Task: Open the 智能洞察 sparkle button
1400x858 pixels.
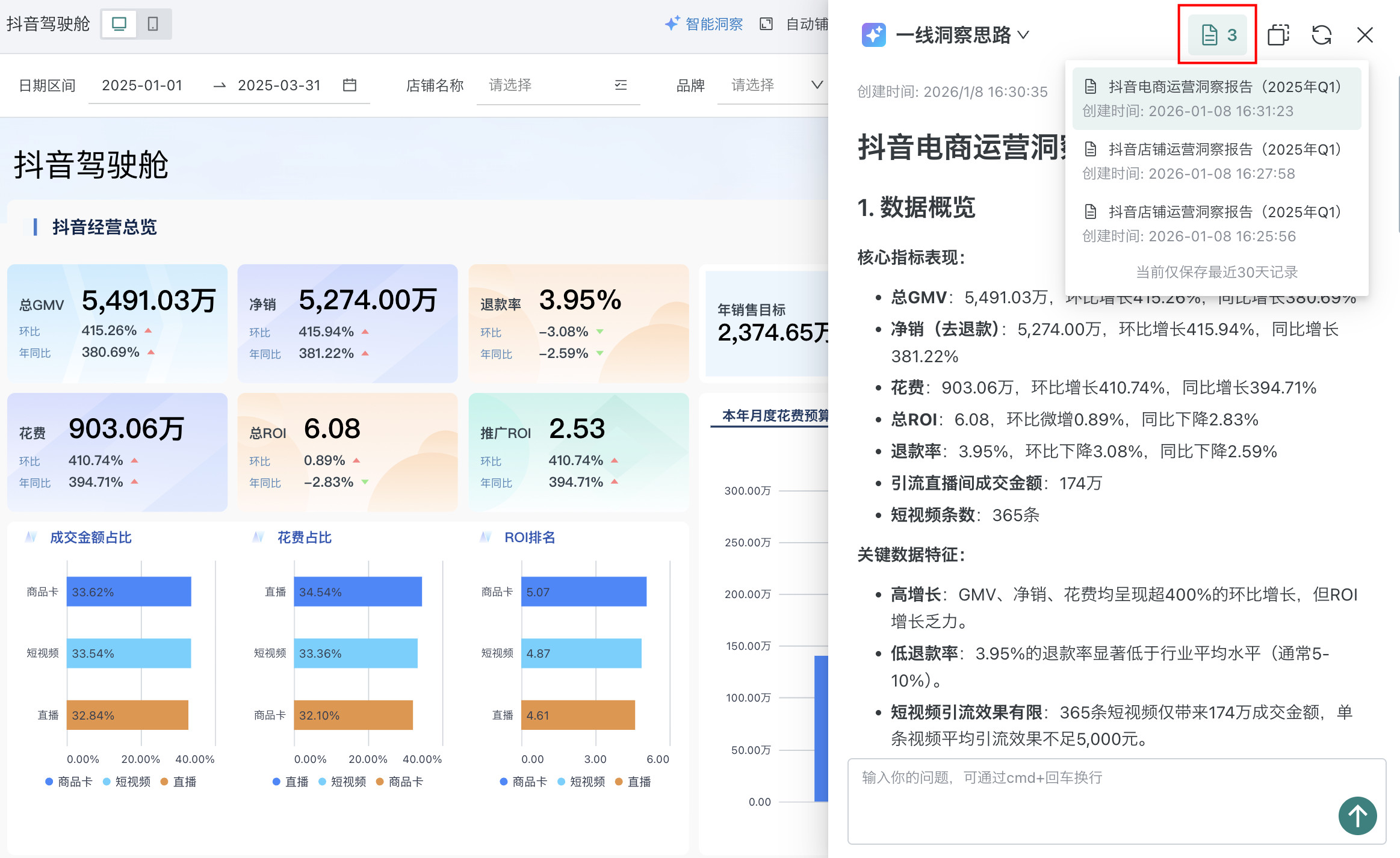Action: 704,24
